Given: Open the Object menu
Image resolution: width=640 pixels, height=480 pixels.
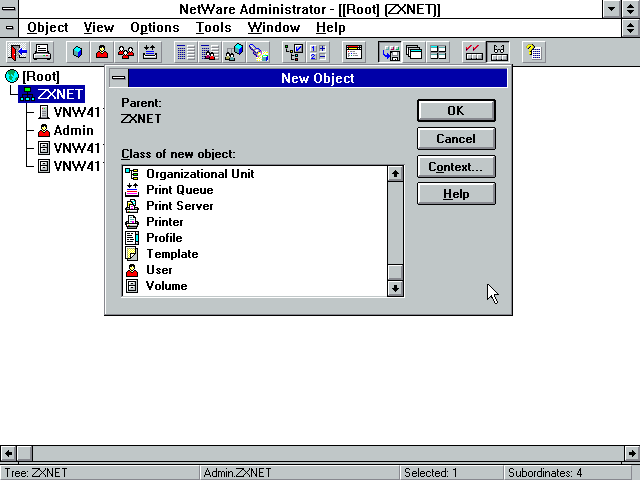Looking at the screenshot, I should 47,28.
